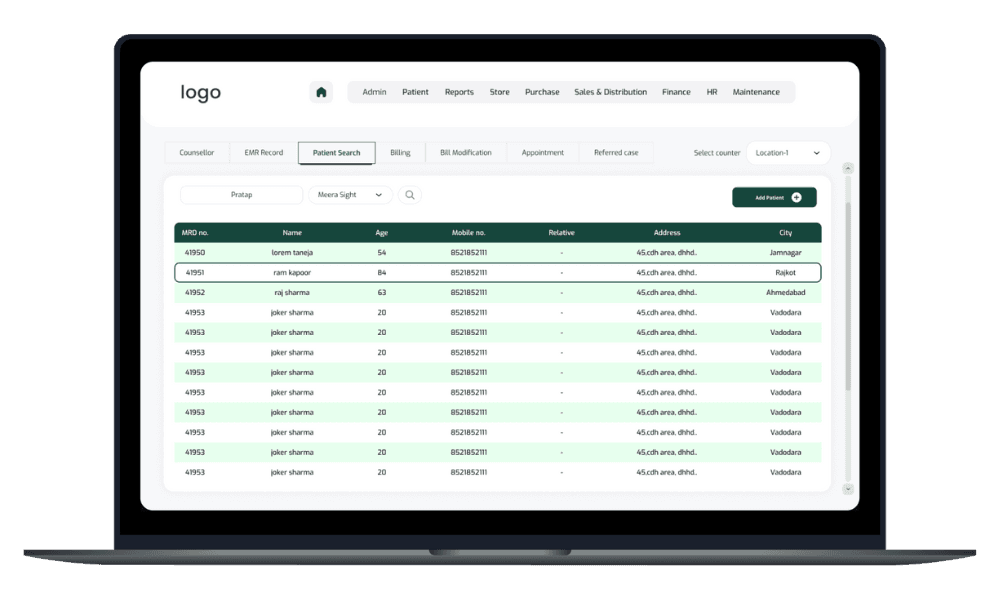Click the Select counter label

tap(716, 153)
